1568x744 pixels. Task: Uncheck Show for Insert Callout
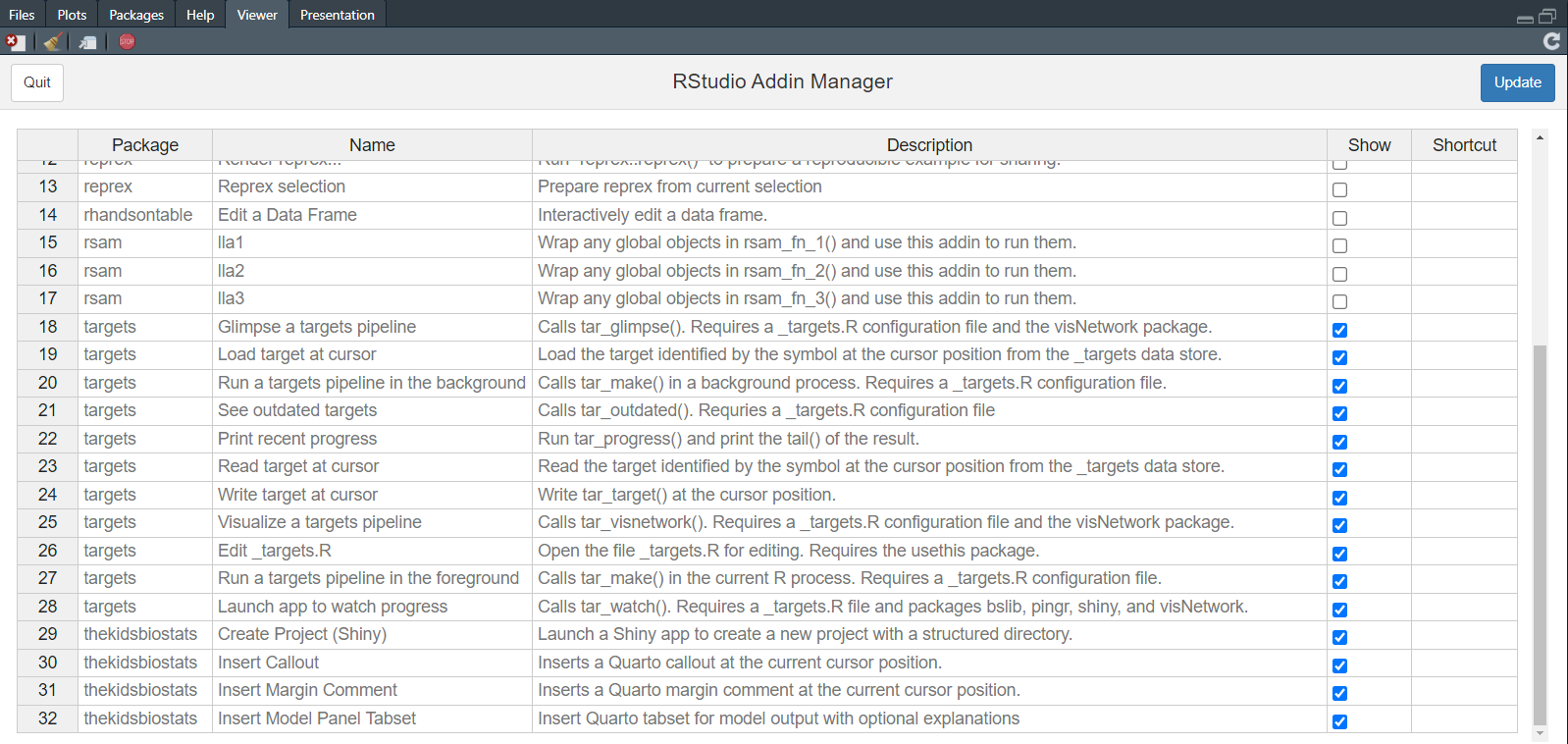click(x=1339, y=665)
